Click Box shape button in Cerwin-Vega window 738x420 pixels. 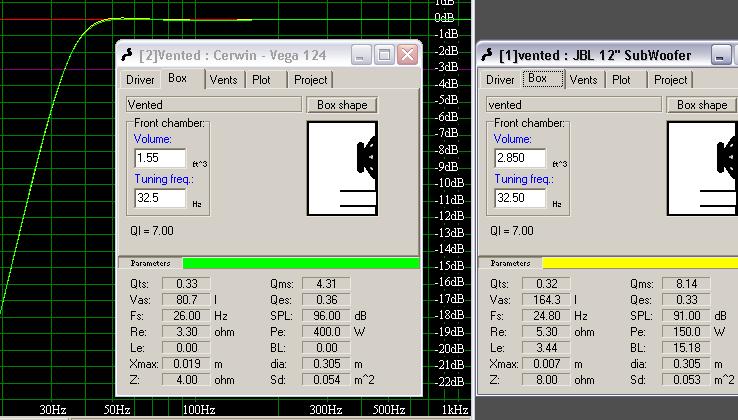[x=342, y=105]
